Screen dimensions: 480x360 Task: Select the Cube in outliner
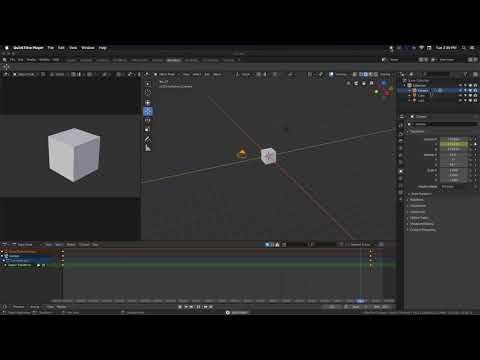421,95
